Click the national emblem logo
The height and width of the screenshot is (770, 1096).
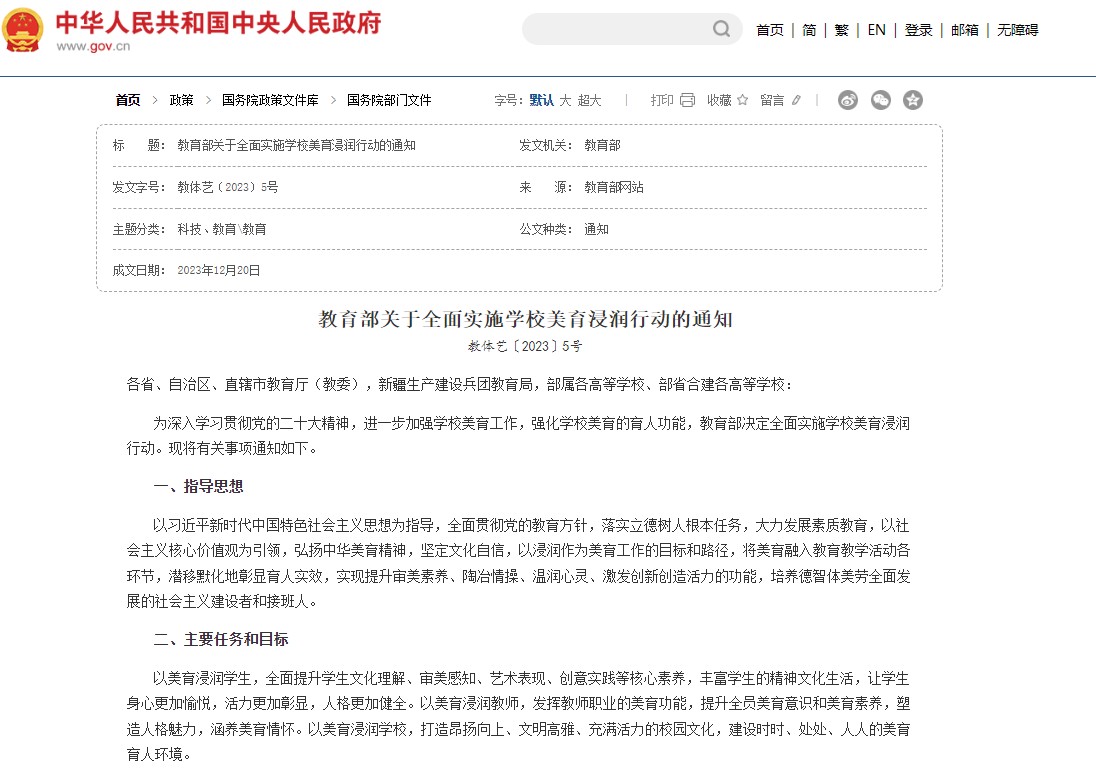tap(23, 30)
